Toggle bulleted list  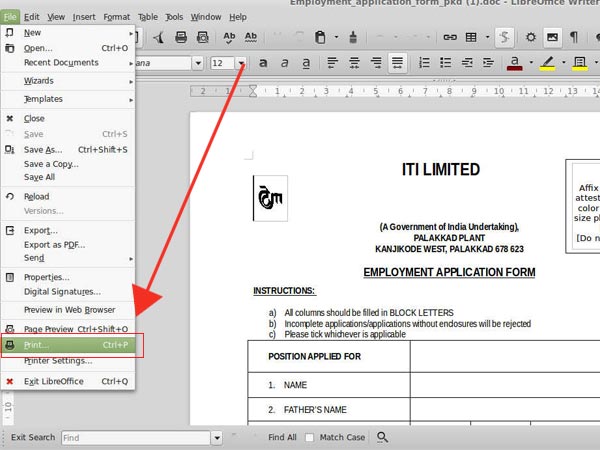pos(445,62)
